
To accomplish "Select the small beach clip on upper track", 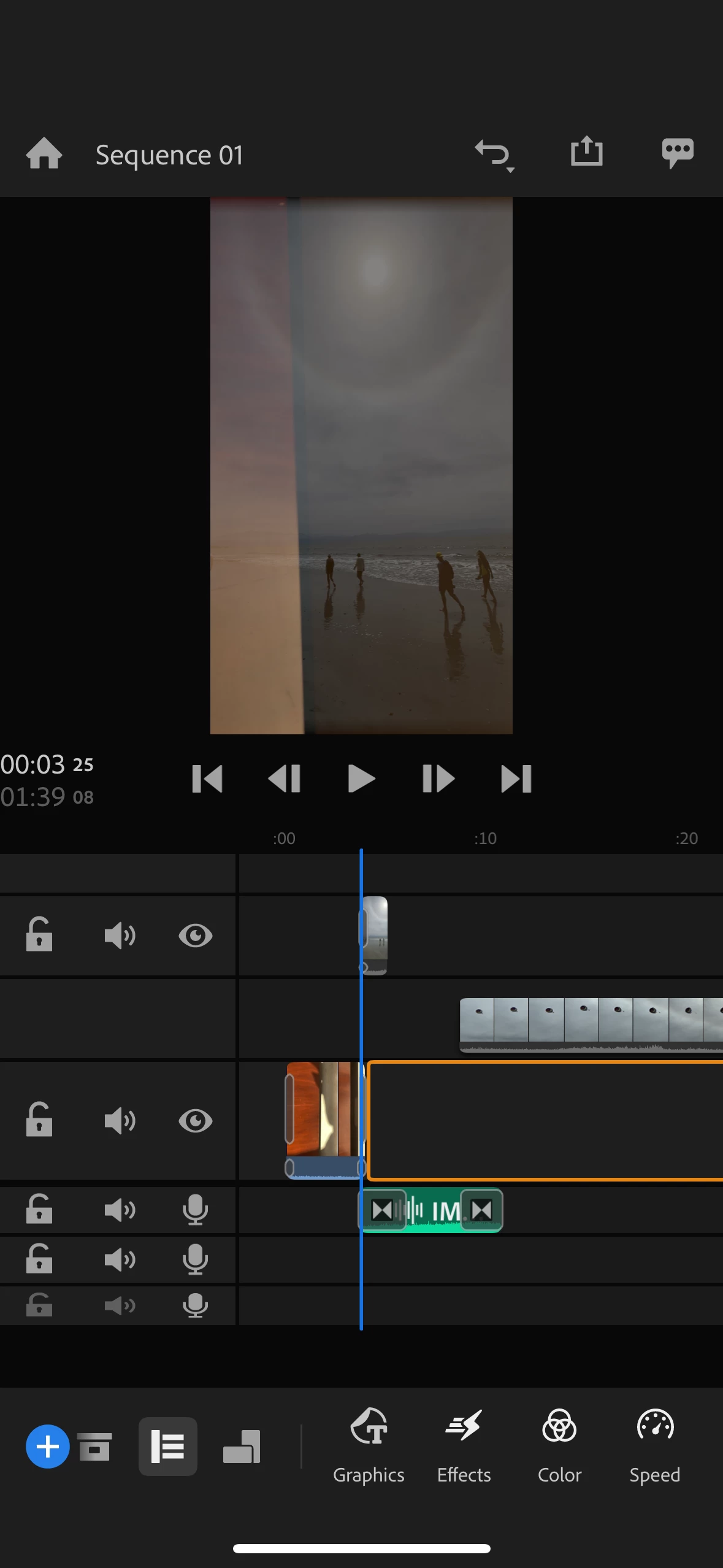I will (375, 936).
